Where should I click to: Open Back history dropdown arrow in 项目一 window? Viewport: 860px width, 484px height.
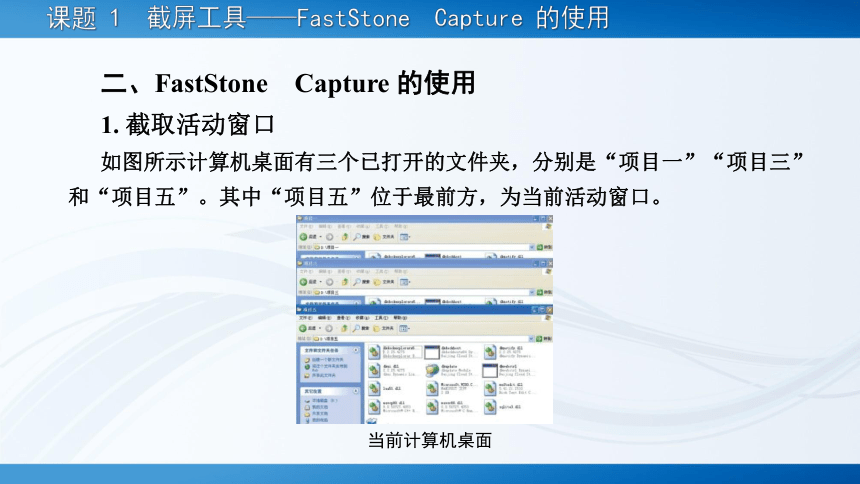point(321,237)
